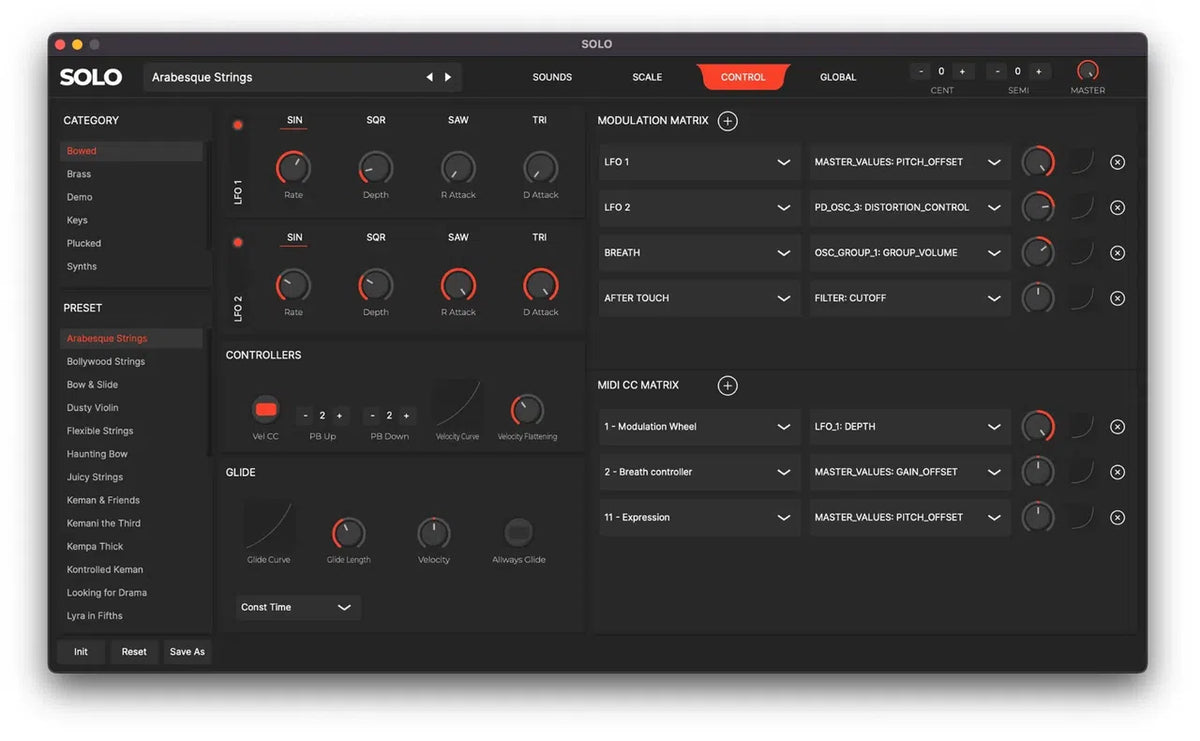Select the SQR waveform for LFO 2
This screenshot has width=1200, height=741.
(375, 237)
